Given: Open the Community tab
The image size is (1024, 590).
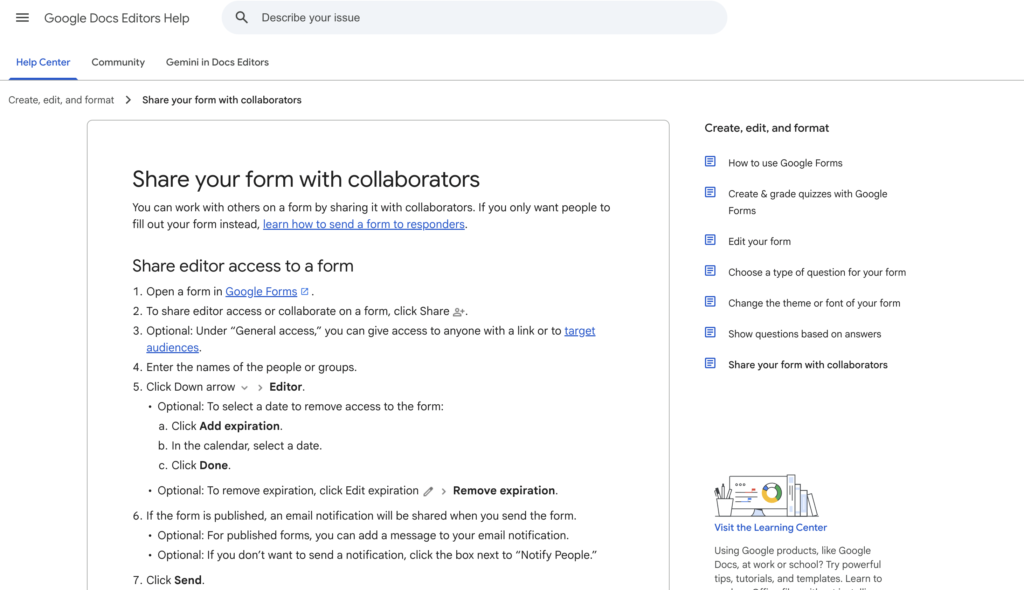Looking at the screenshot, I should [x=118, y=62].
